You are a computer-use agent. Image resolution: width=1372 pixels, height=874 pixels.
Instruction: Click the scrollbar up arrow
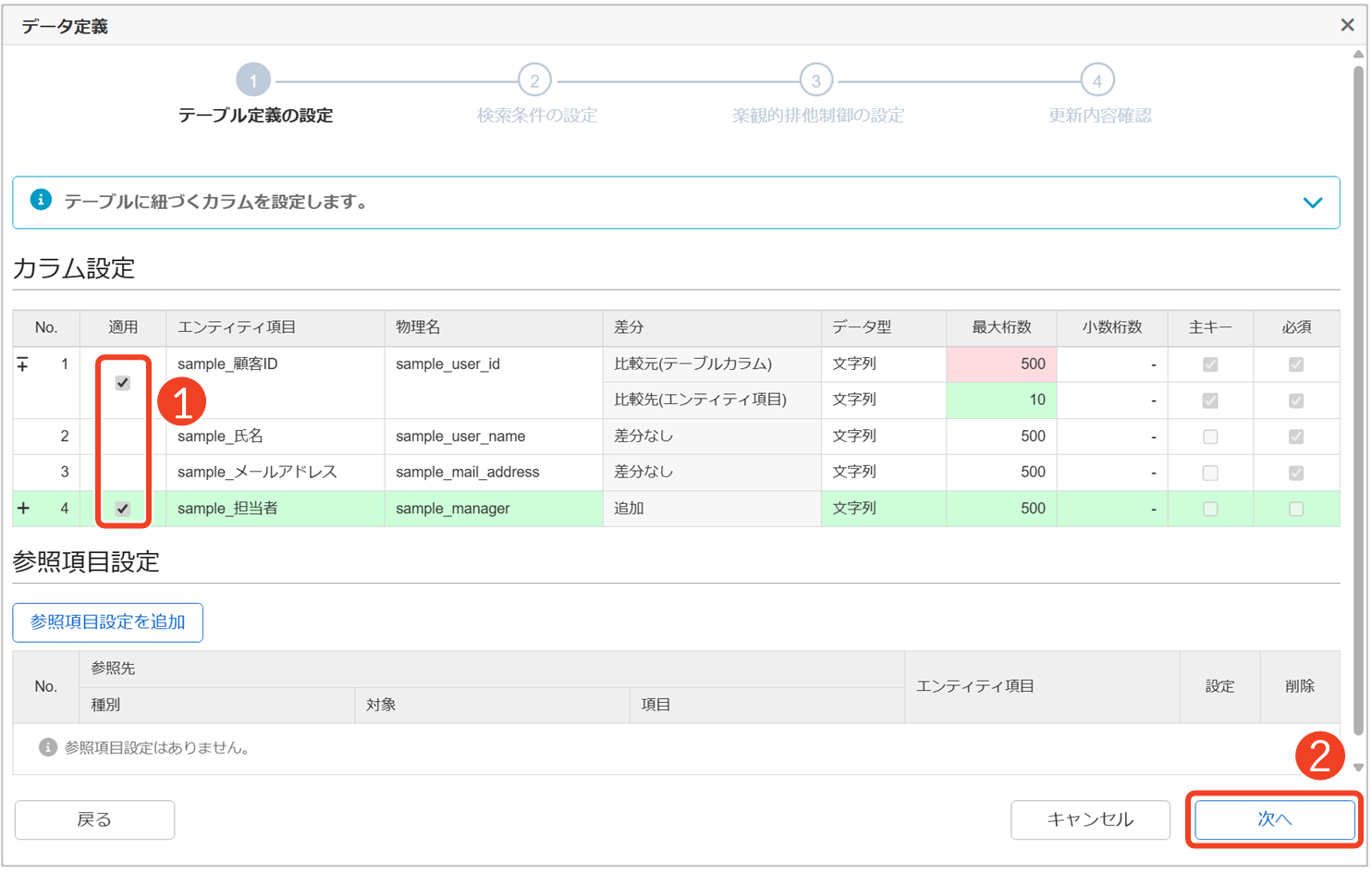1358,55
